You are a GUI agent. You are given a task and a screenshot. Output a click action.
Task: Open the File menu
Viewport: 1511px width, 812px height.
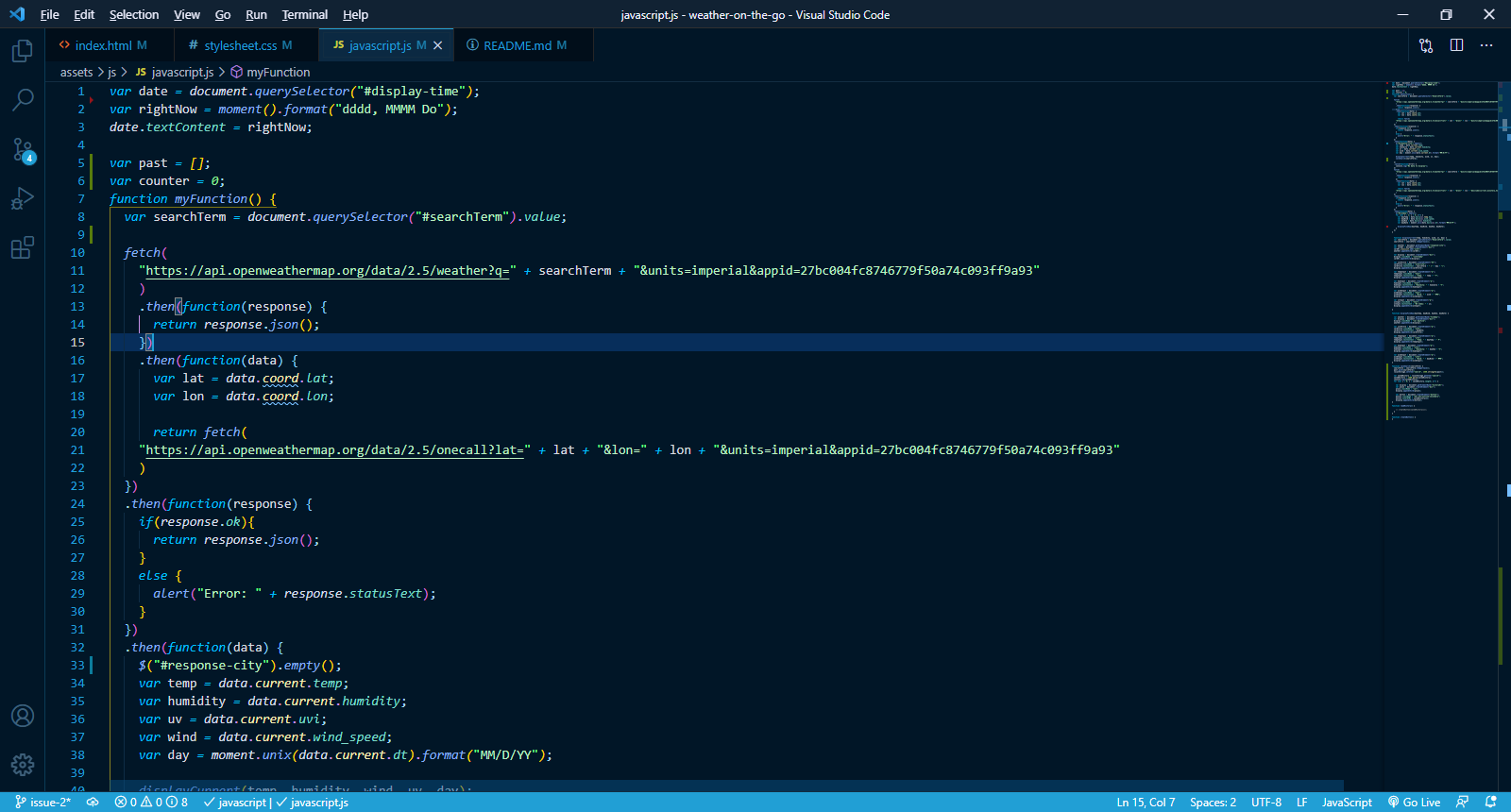coord(50,14)
